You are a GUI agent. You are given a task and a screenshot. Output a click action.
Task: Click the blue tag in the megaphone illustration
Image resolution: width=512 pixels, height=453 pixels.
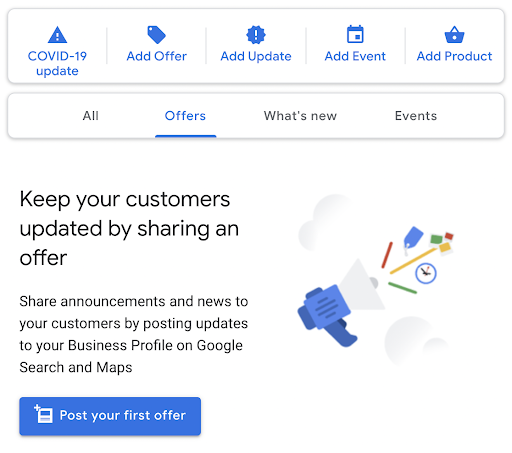(413, 237)
